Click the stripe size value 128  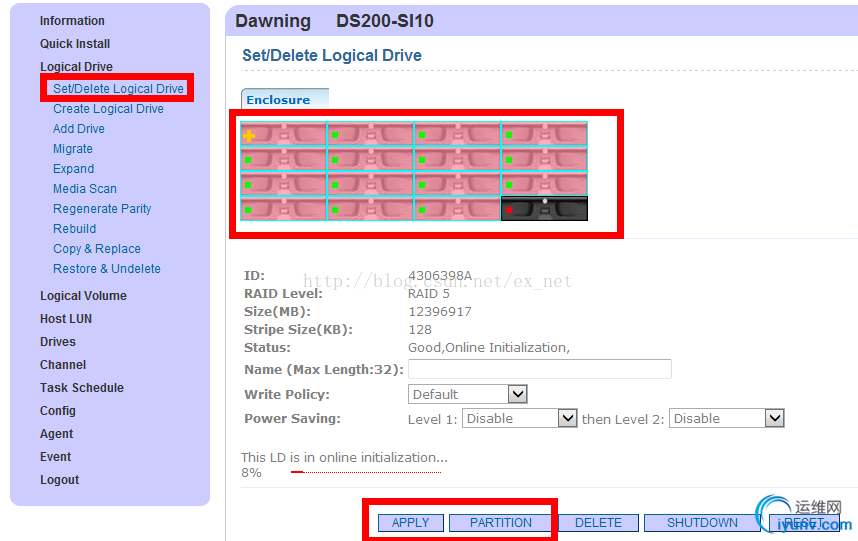point(420,330)
